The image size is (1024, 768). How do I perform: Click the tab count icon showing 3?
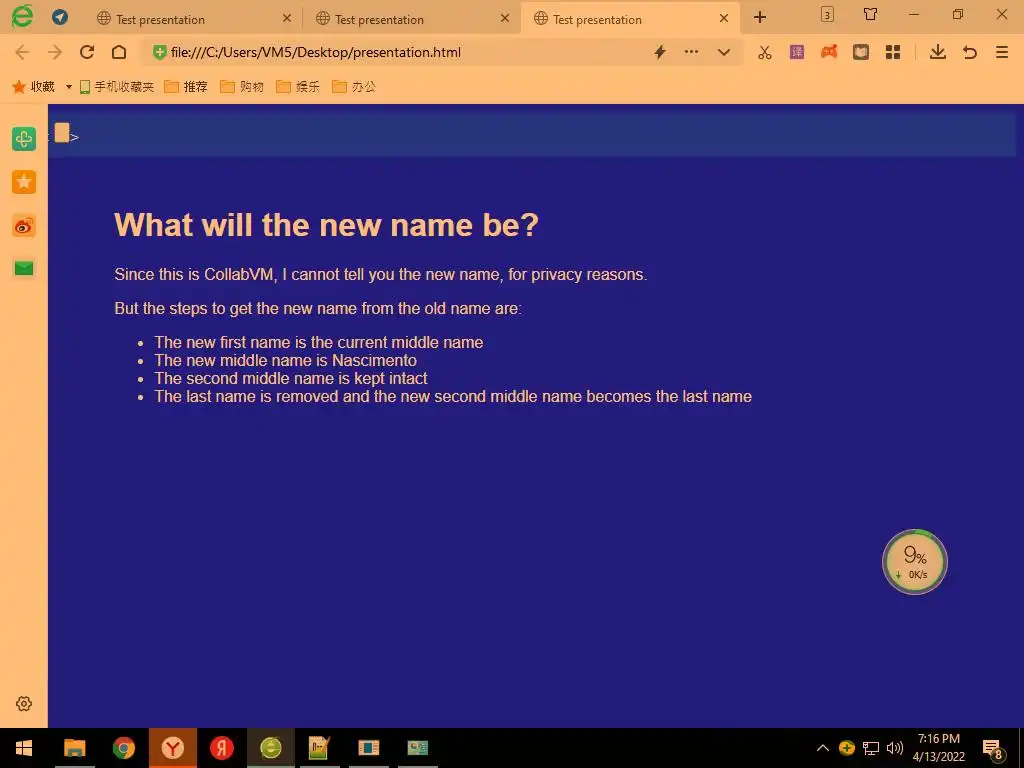pyautogui.click(x=827, y=14)
